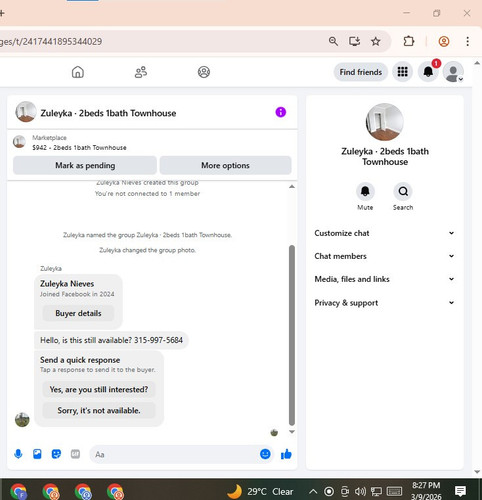Click the browser address bar URL

(x=51, y=42)
